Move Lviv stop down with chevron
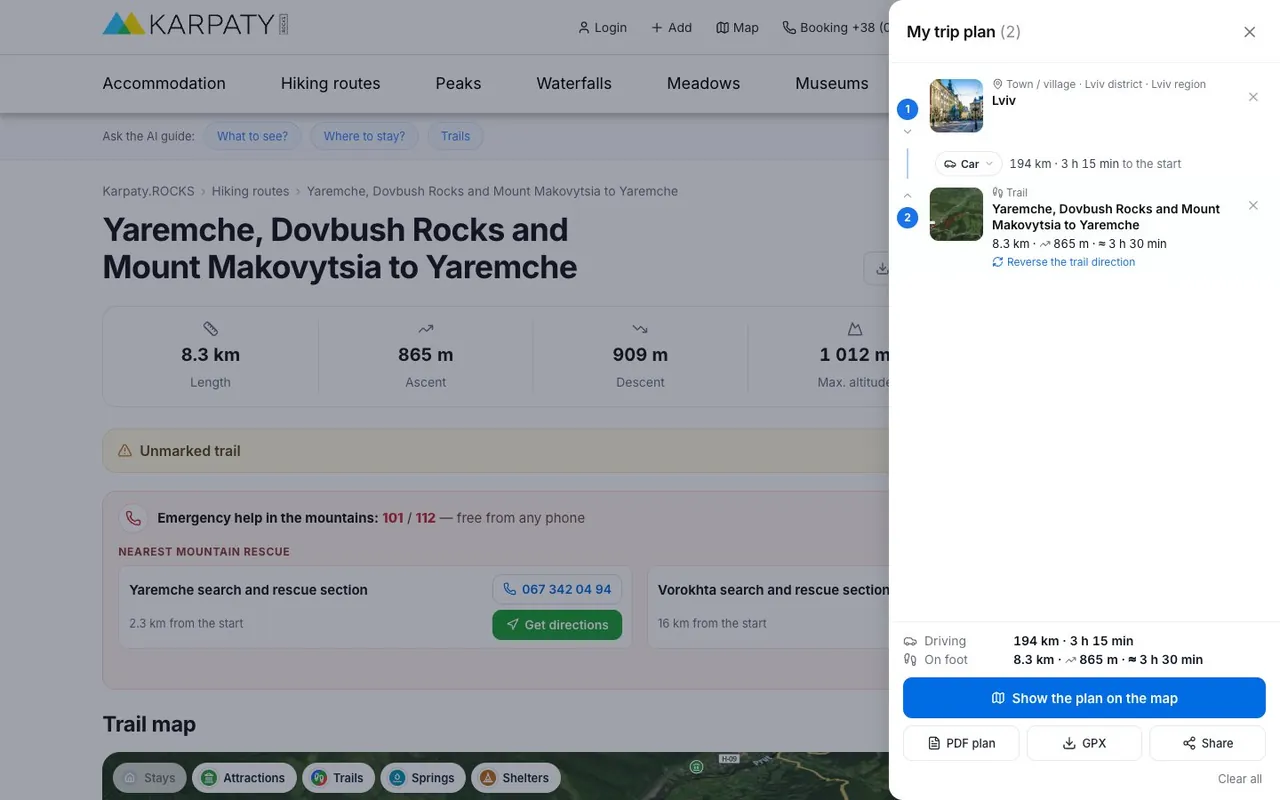1280x800 pixels. [x=907, y=132]
